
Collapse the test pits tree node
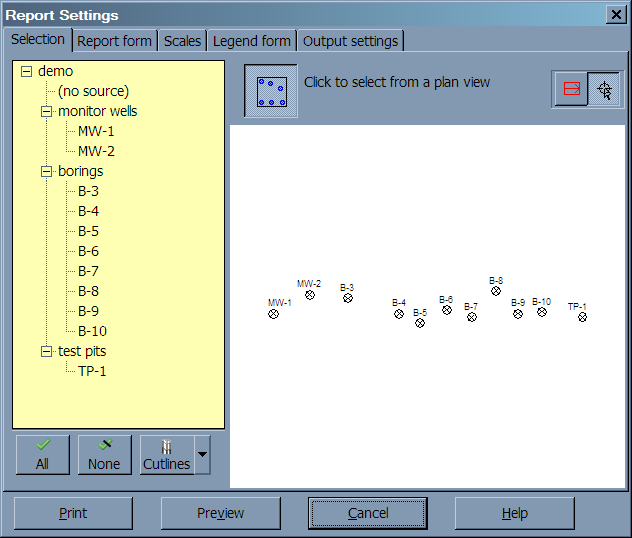pyautogui.click(x=46, y=351)
